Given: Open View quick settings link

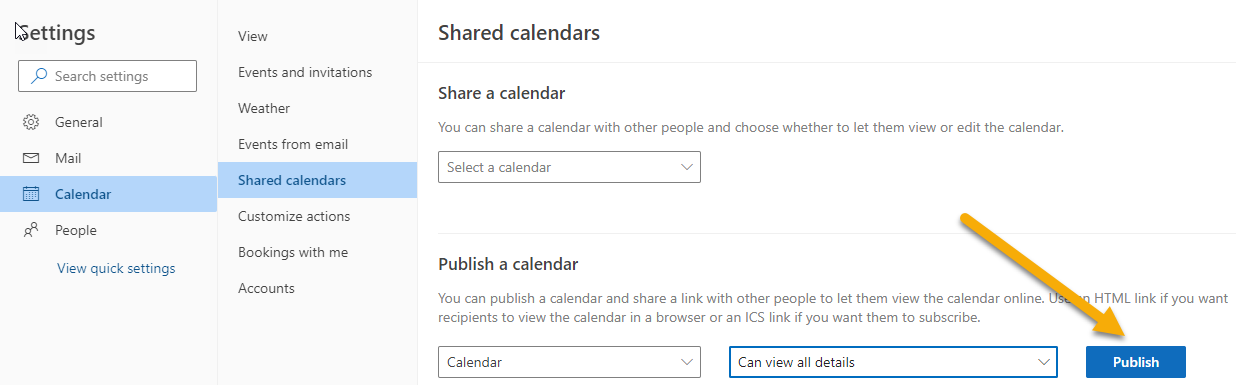Looking at the screenshot, I should (x=116, y=268).
